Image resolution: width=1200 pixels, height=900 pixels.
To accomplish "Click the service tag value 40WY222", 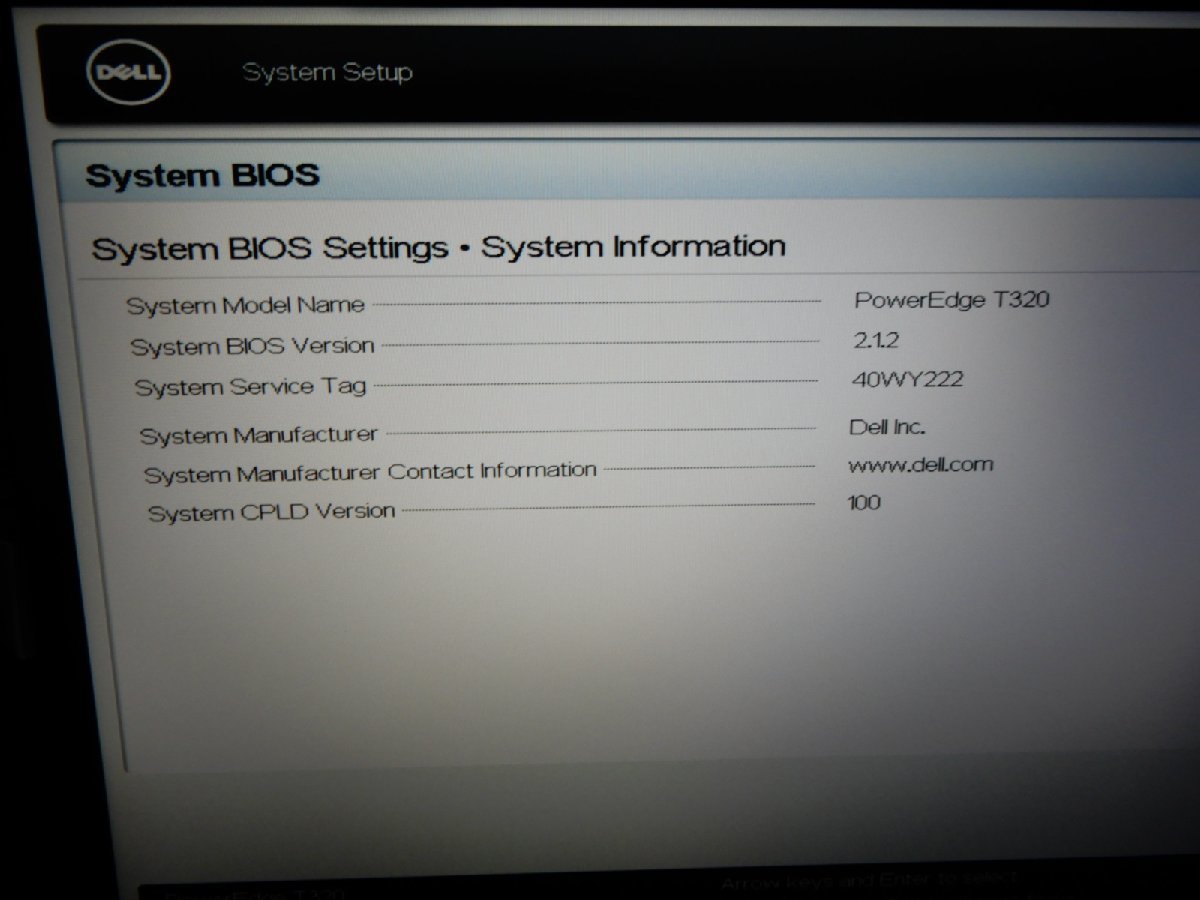I will coord(907,379).
